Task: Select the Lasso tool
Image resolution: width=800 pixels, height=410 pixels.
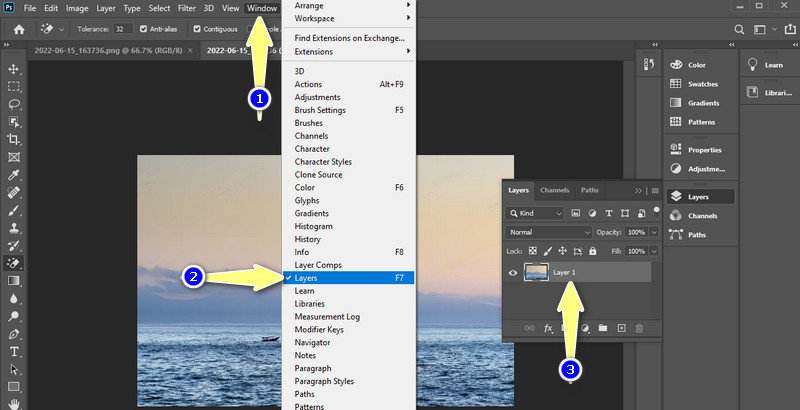Action: click(14, 103)
